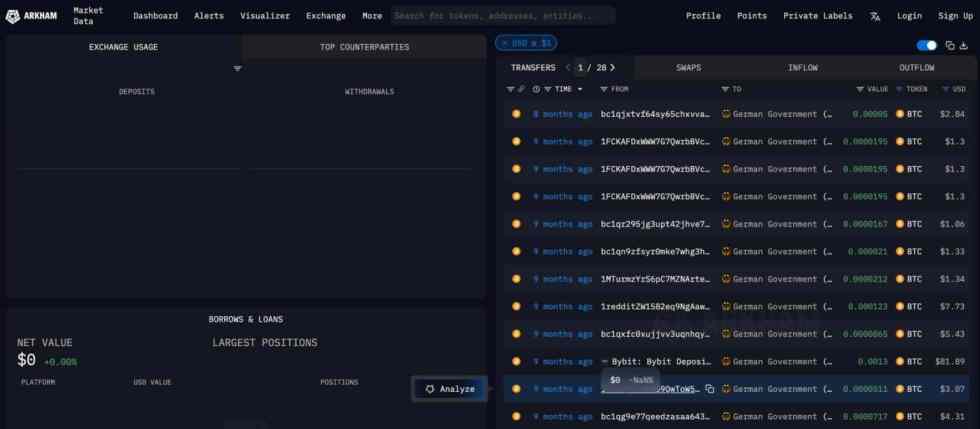Image resolution: width=980 pixels, height=429 pixels.
Task: Expand the filter under Exchange Usage
Action: (x=238, y=68)
